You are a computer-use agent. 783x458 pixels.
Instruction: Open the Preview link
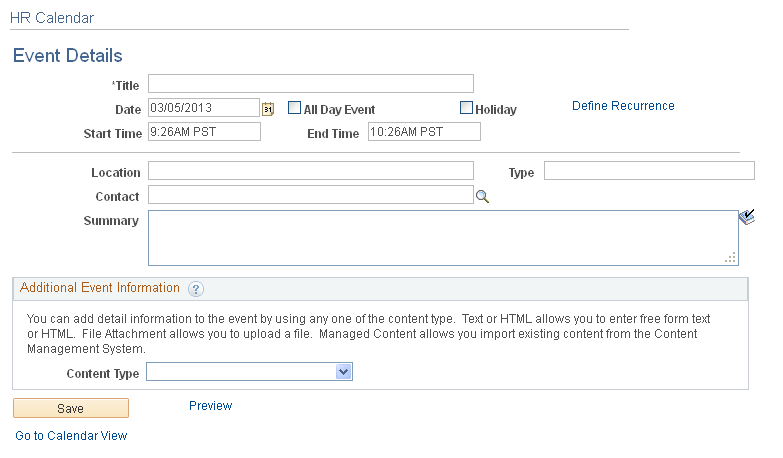click(210, 406)
